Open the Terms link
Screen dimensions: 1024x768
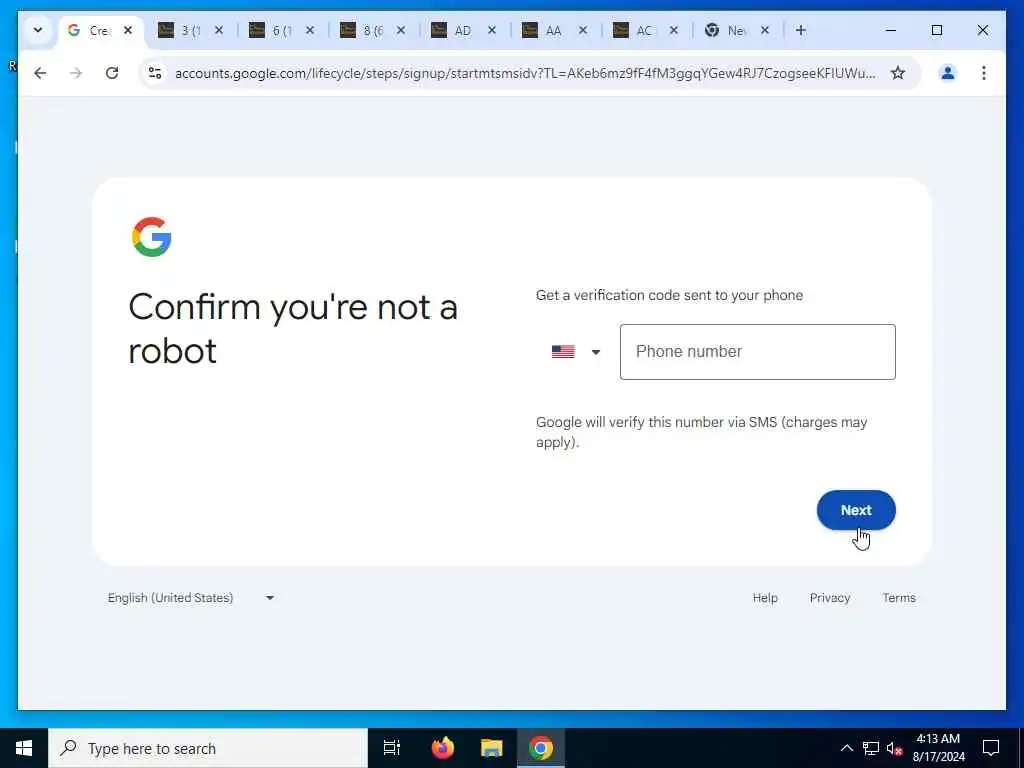(899, 598)
